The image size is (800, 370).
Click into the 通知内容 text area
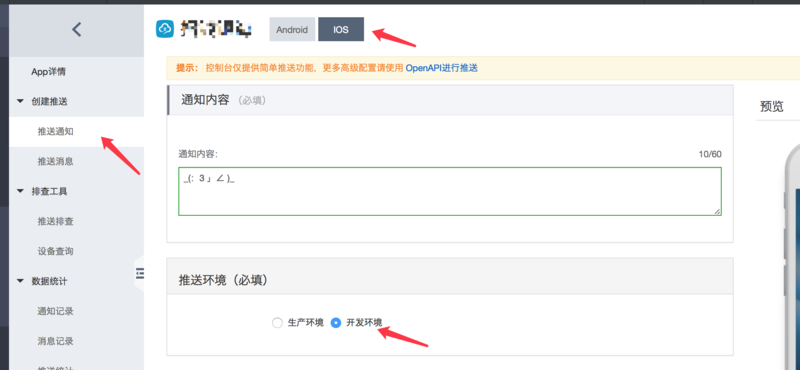pyautogui.click(x=449, y=191)
